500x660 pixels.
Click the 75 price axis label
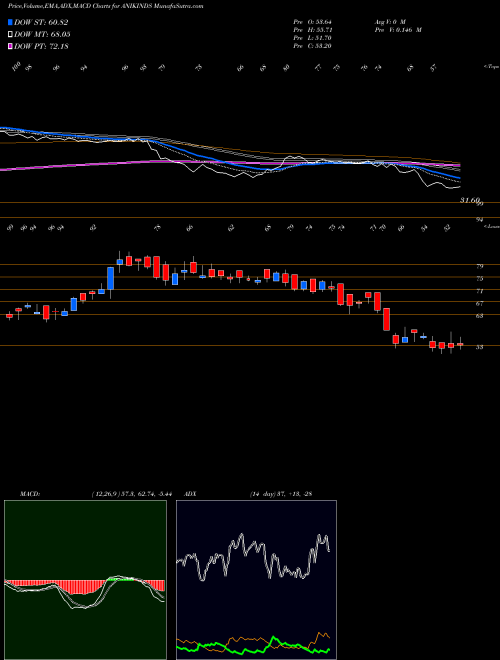pyautogui.click(x=479, y=278)
